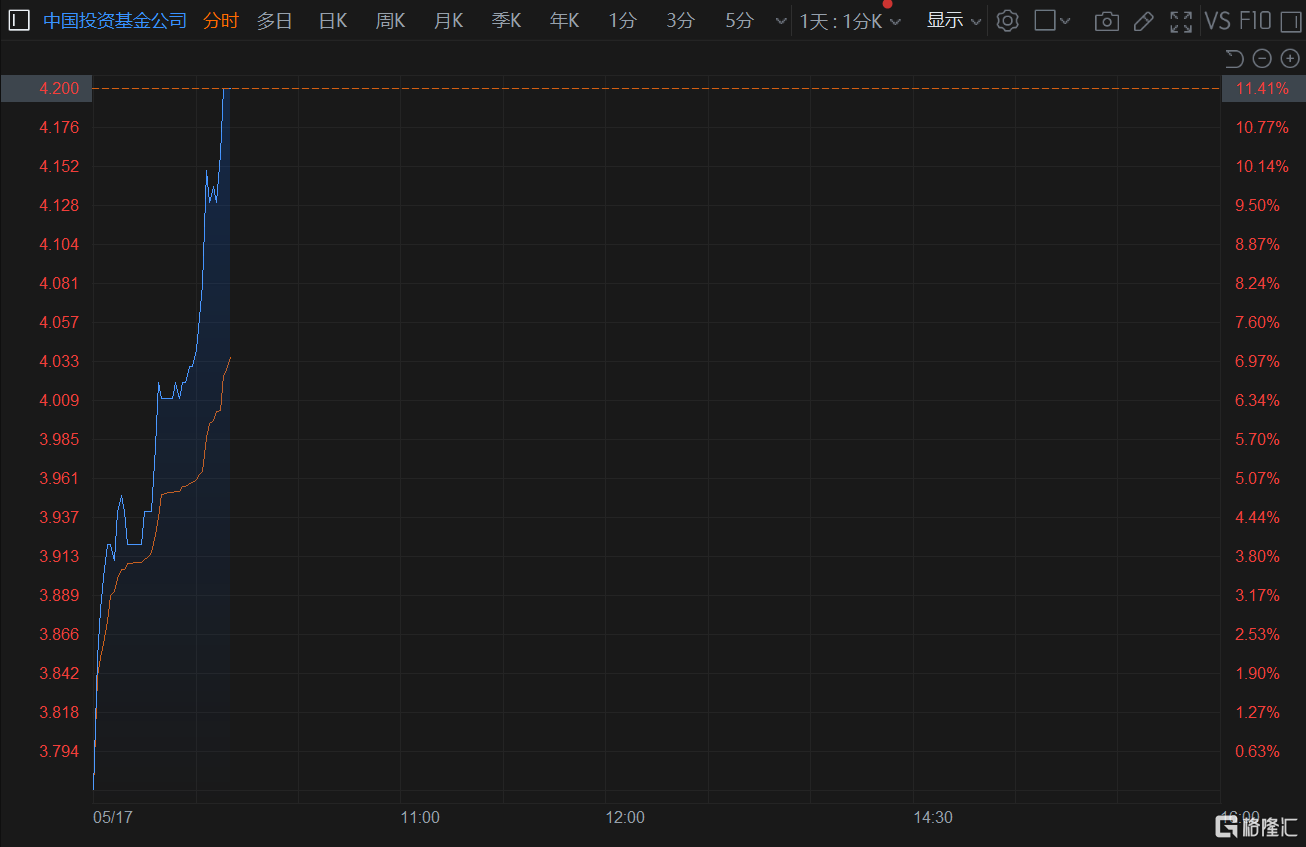1306x847 pixels.
Task: Enter fullscreen chart mode
Action: point(1181,21)
